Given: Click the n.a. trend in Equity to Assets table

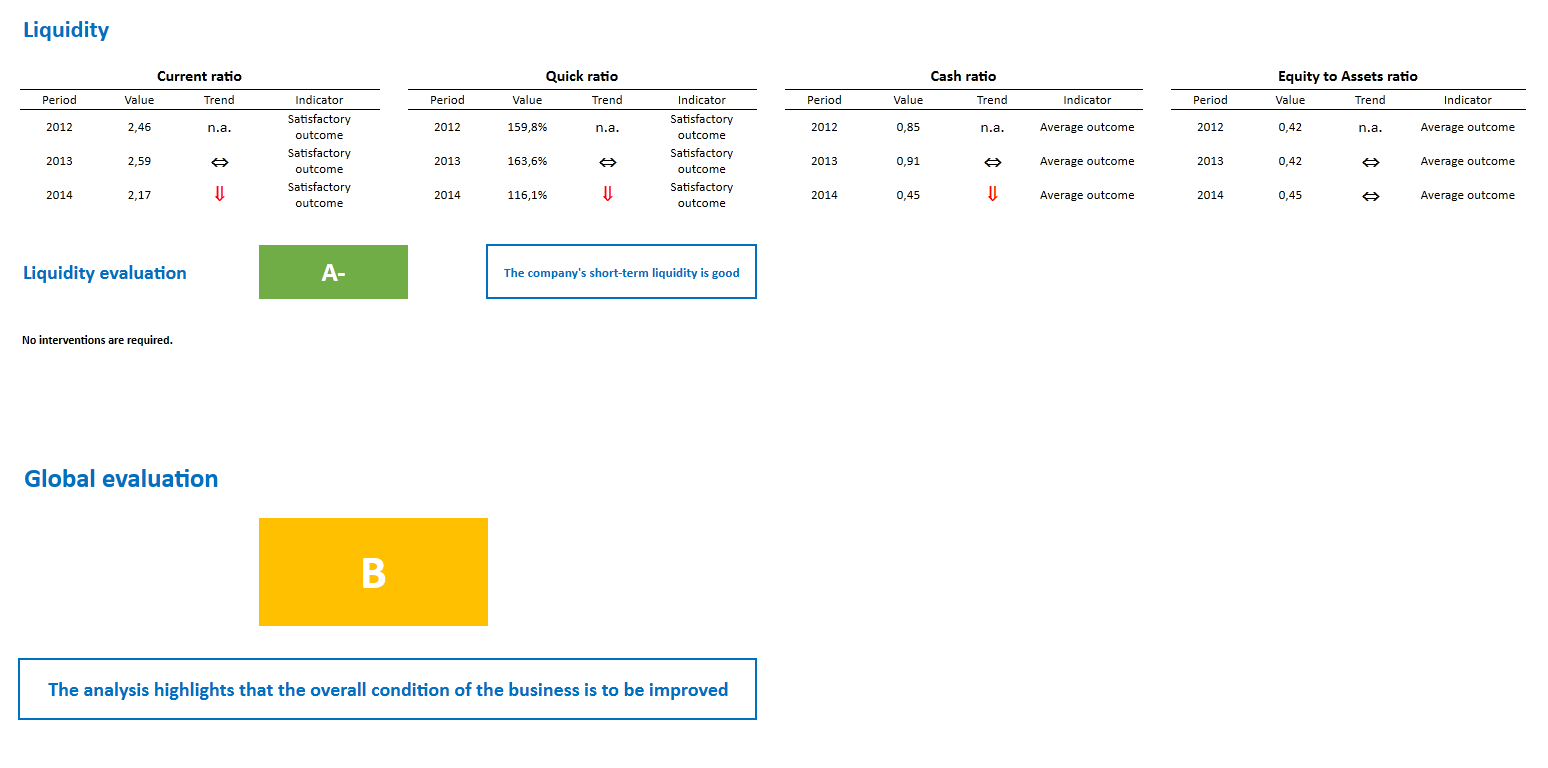Looking at the screenshot, I should pyautogui.click(x=1370, y=128).
